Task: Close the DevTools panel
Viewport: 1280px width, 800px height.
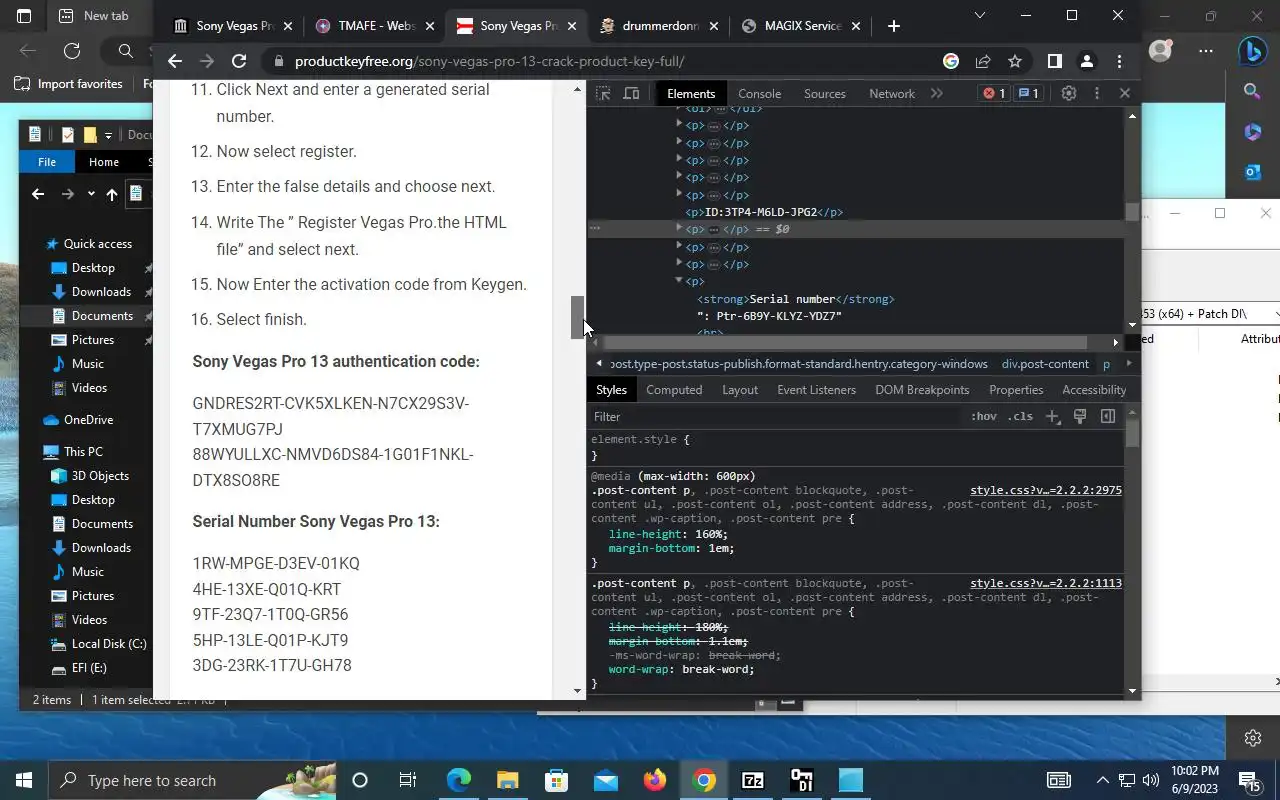Action: (1124, 93)
